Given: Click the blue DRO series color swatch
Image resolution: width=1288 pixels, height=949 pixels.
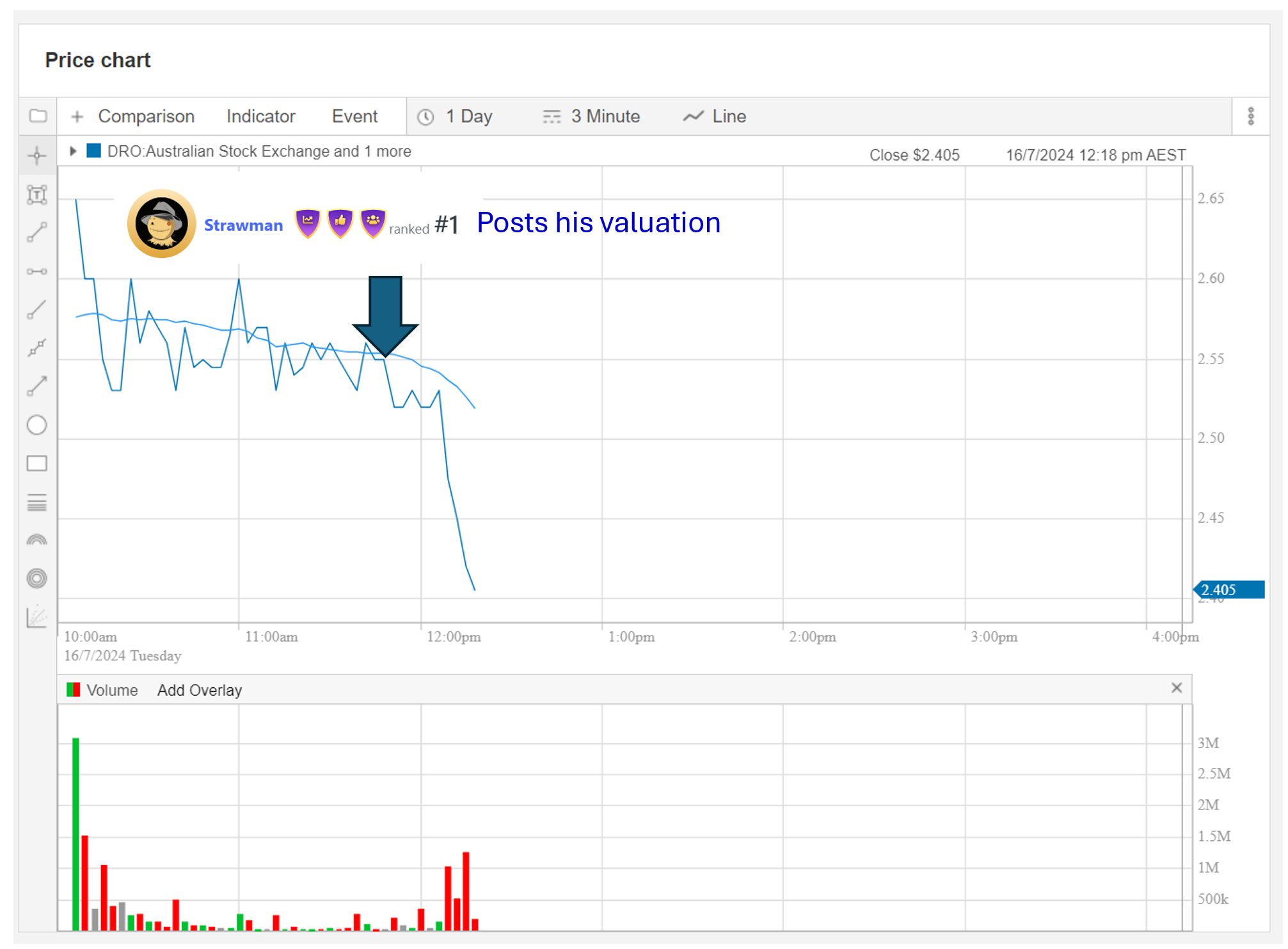Looking at the screenshot, I should point(94,151).
